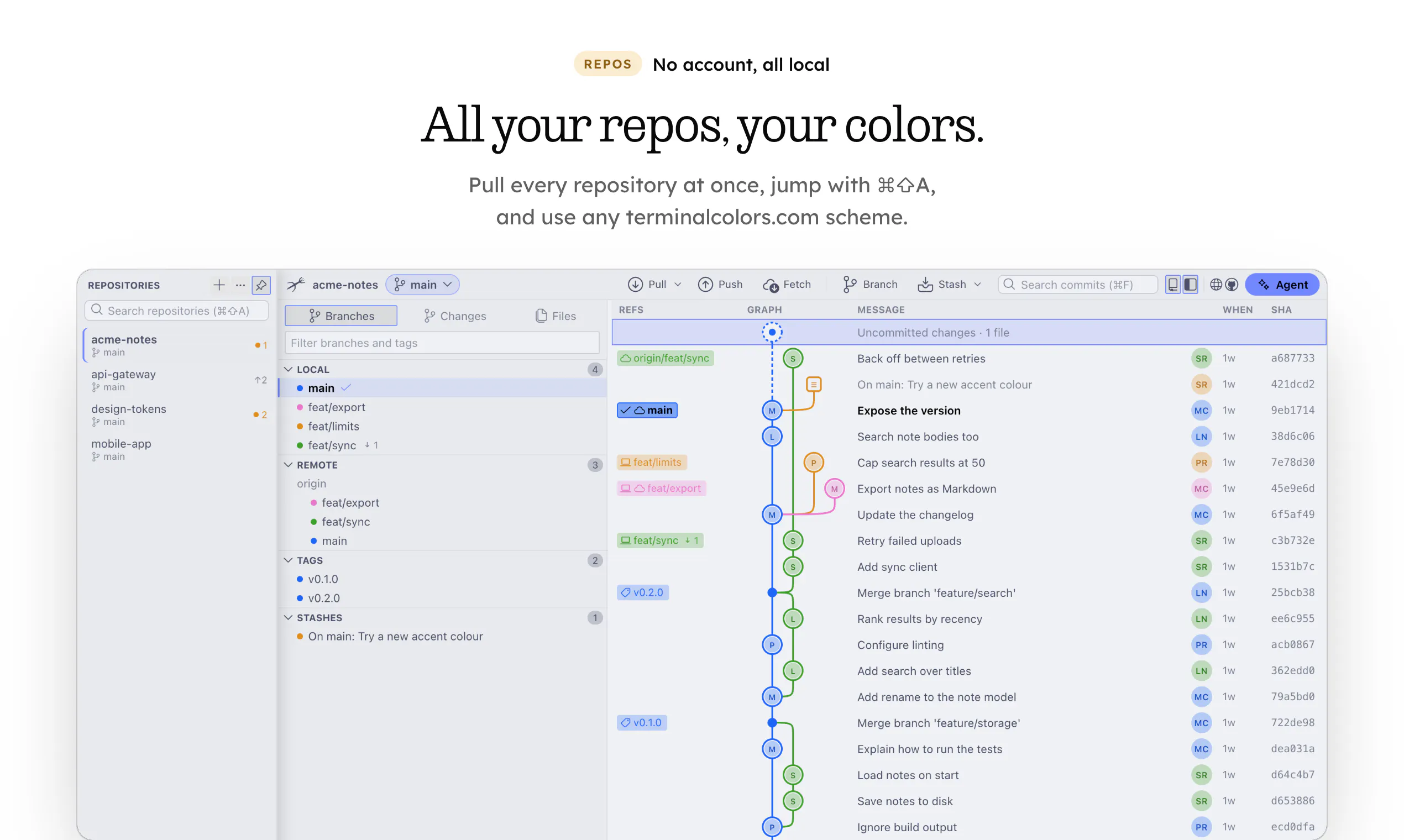This screenshot has width=1404, height=840.
Task: Collapse the TAGS section
Action: 288,560
